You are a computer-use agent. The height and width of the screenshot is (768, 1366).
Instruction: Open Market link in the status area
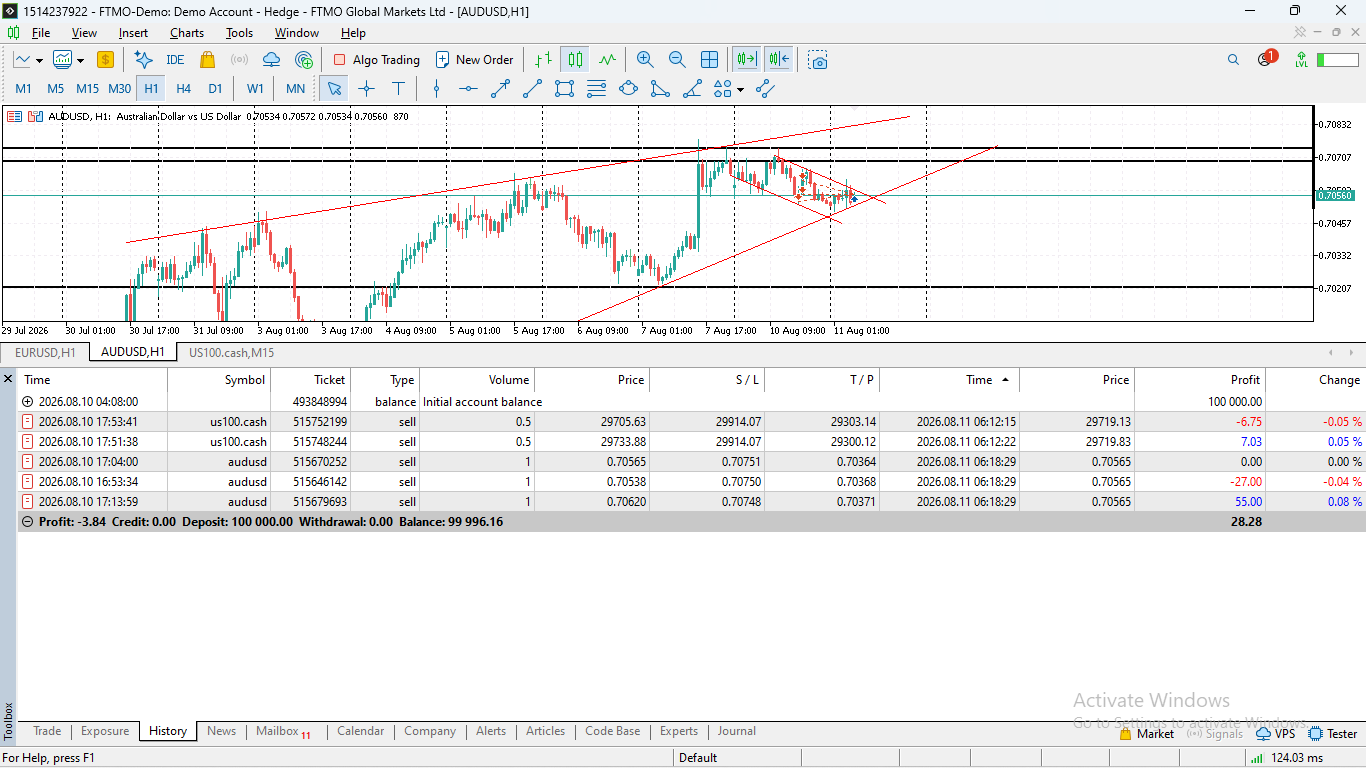pyautogui.click(x=1146, y=734)
